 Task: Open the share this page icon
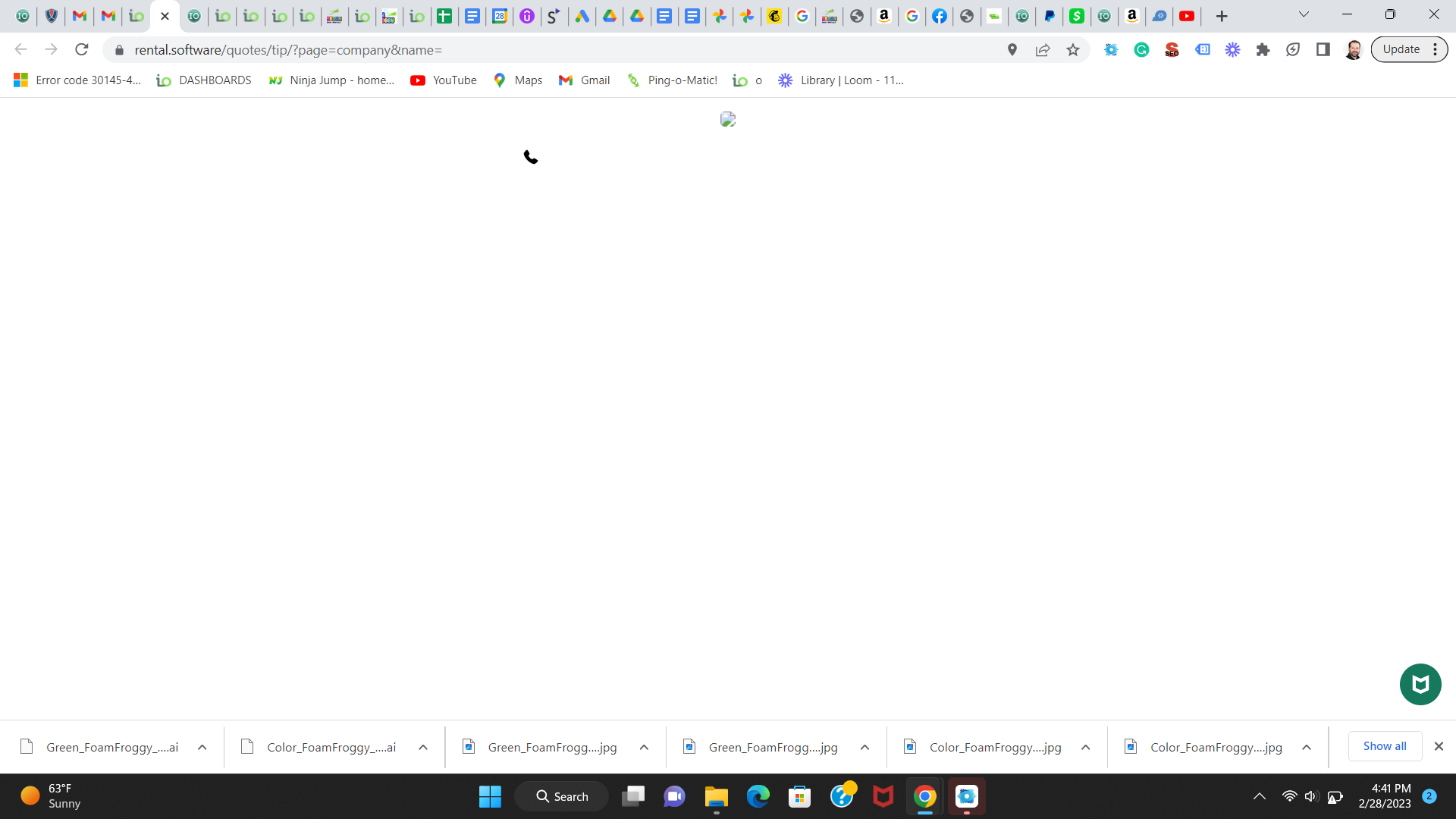click(x=1043, y=50)
